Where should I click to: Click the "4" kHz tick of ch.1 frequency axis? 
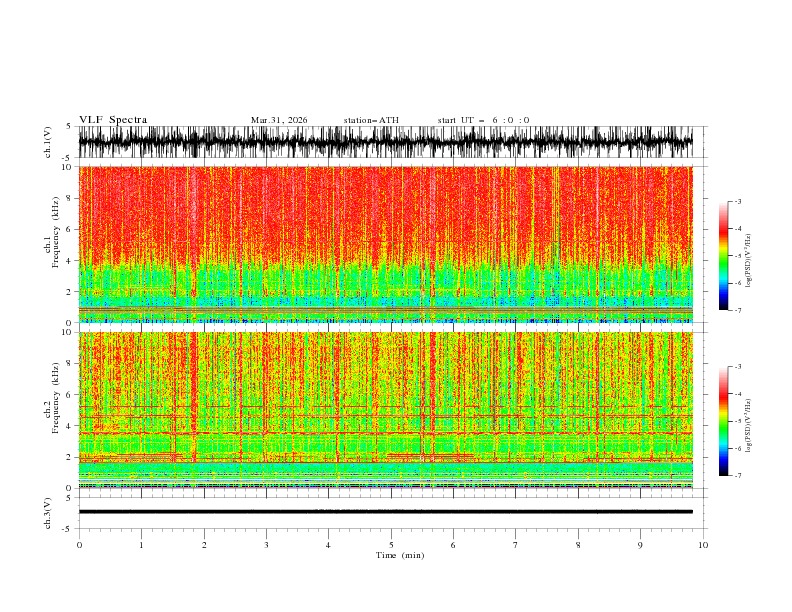tap(69, 261)
